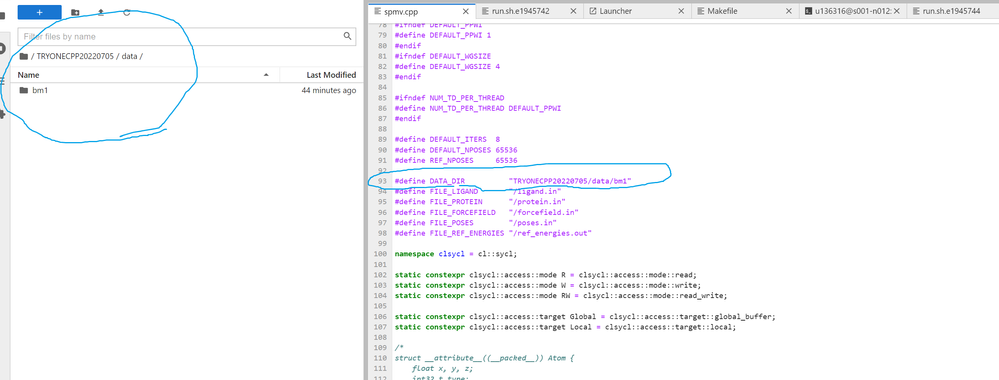Click the folder icon beside bm1
The height and width of the screenshot is (380, 999).
24,91
